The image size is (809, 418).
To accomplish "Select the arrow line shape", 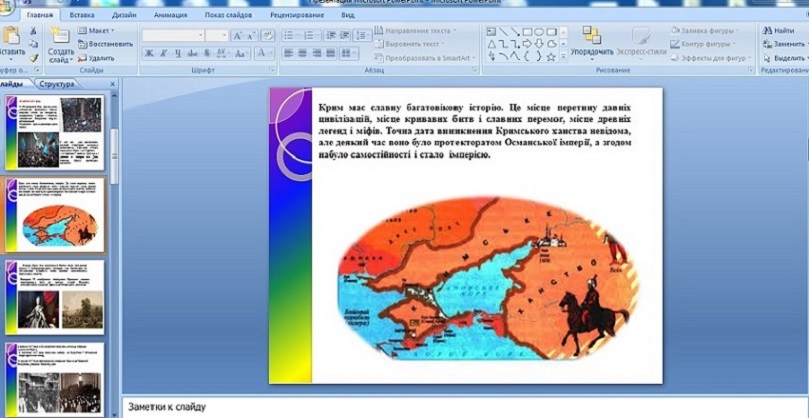I will (x=515, y=31).
